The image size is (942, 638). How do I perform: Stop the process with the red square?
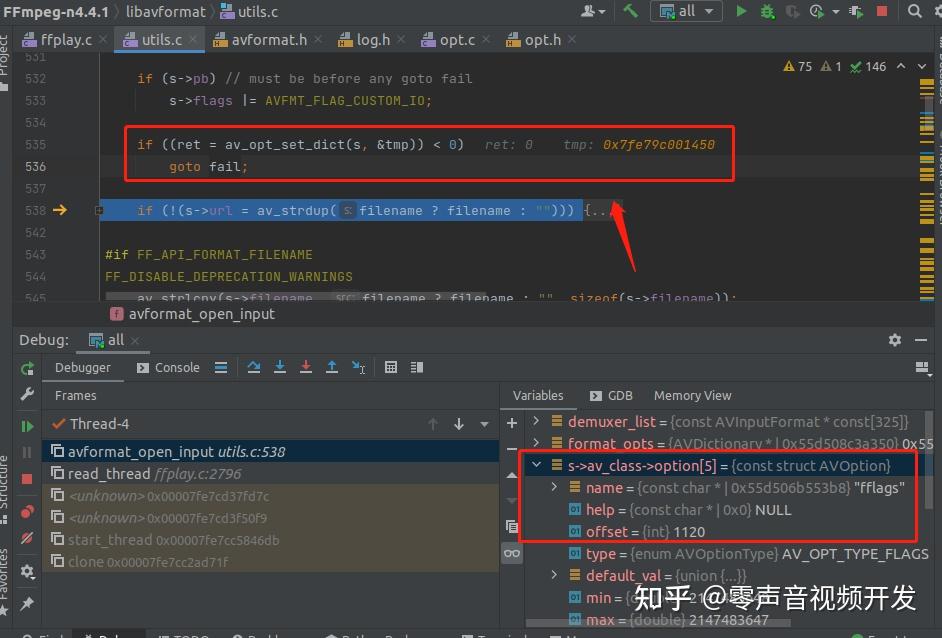coord(882,11)
